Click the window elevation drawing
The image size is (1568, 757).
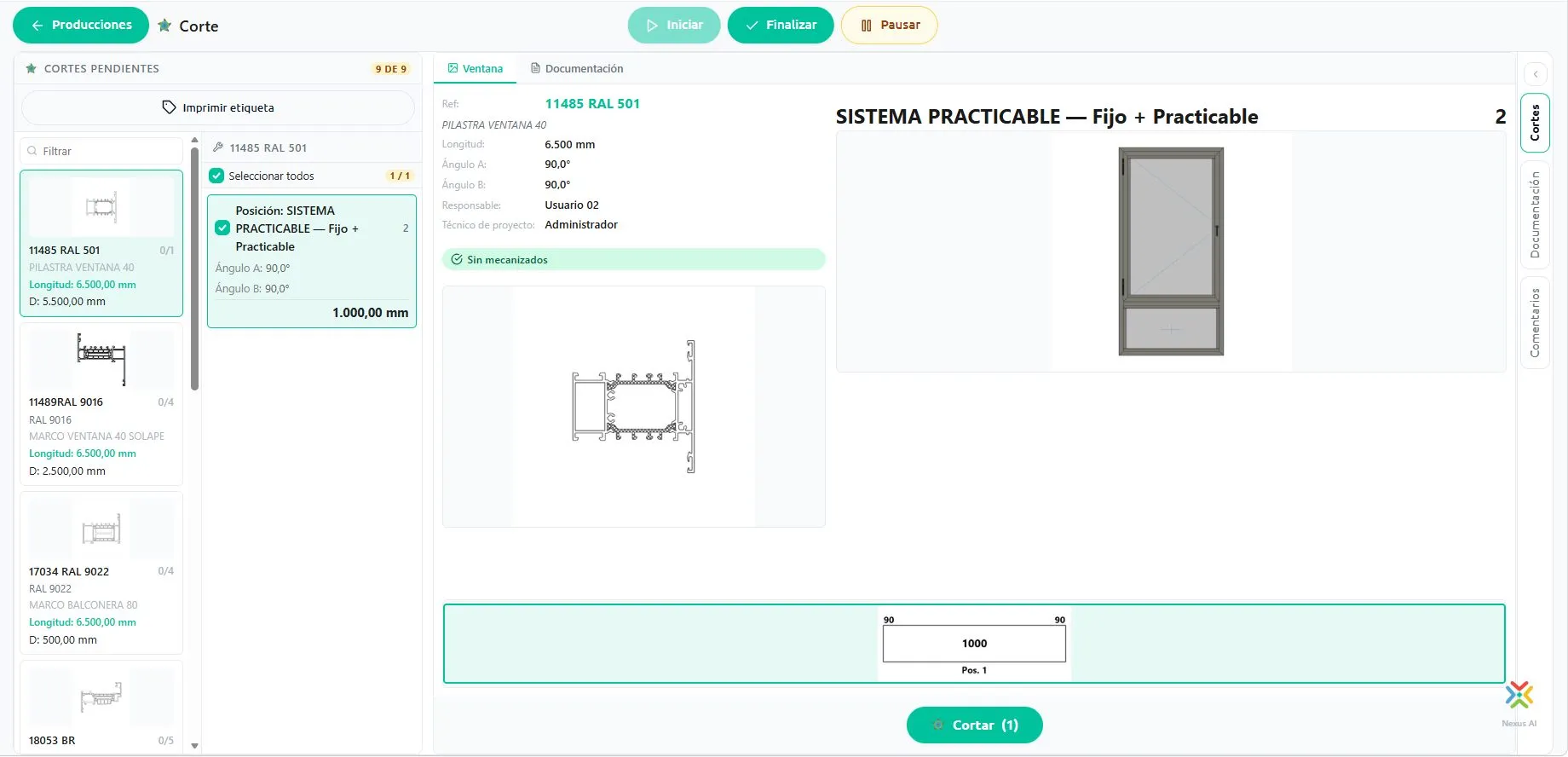point(1171,251)
